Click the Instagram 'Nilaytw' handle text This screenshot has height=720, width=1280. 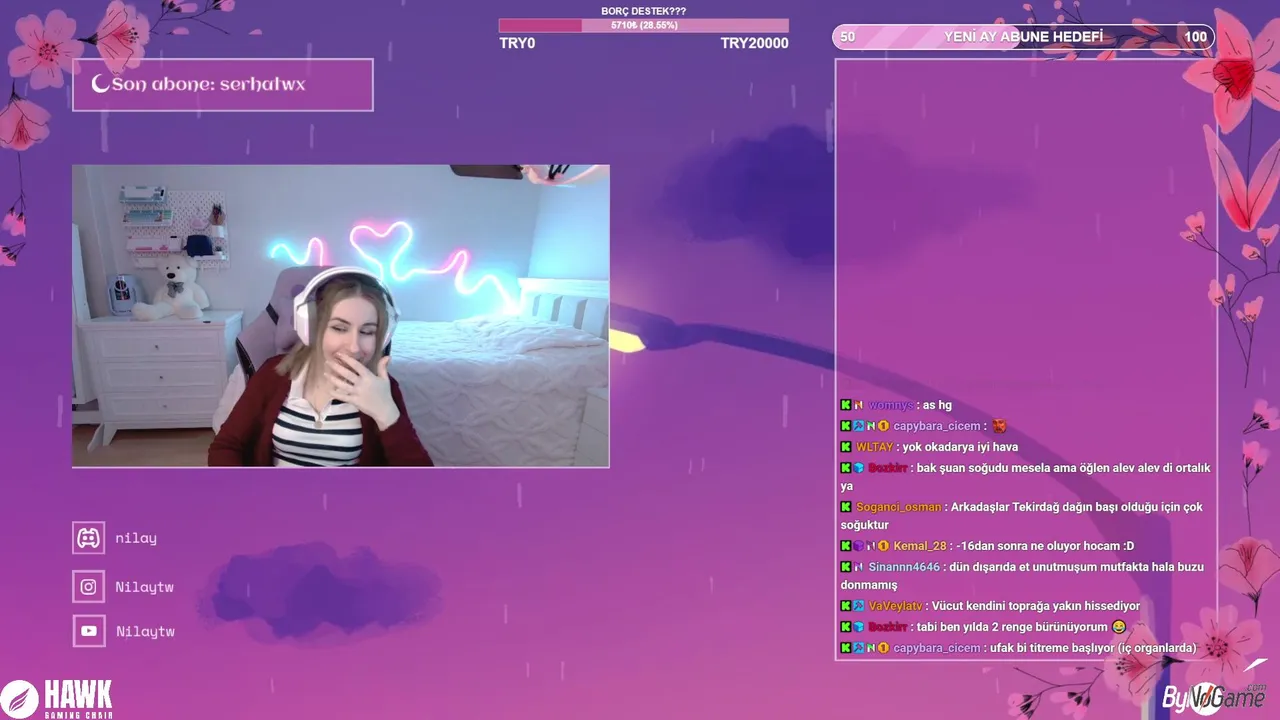tap(145, 587)
